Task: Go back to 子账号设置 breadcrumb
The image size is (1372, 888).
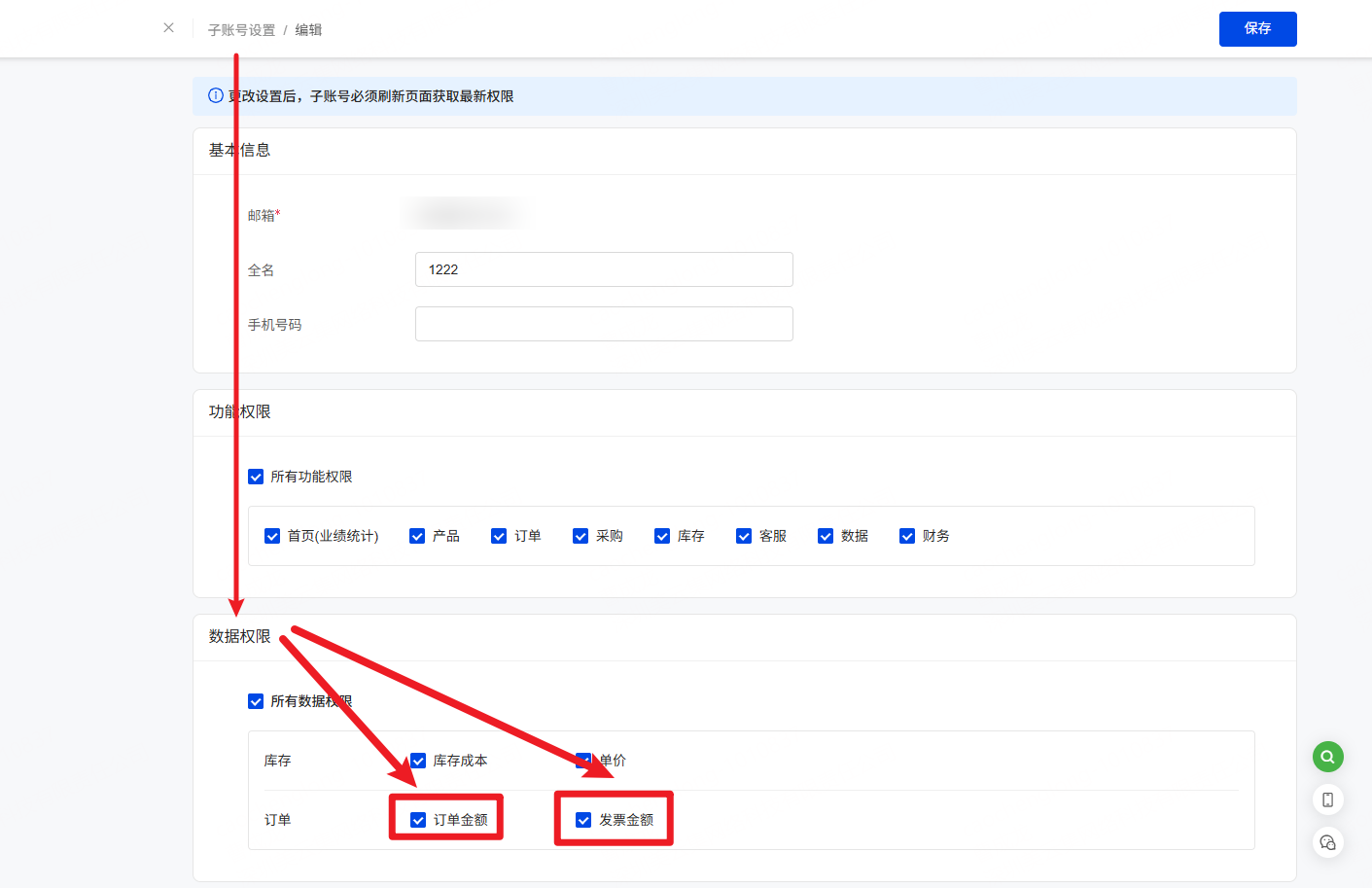Action: pos(241,30)
